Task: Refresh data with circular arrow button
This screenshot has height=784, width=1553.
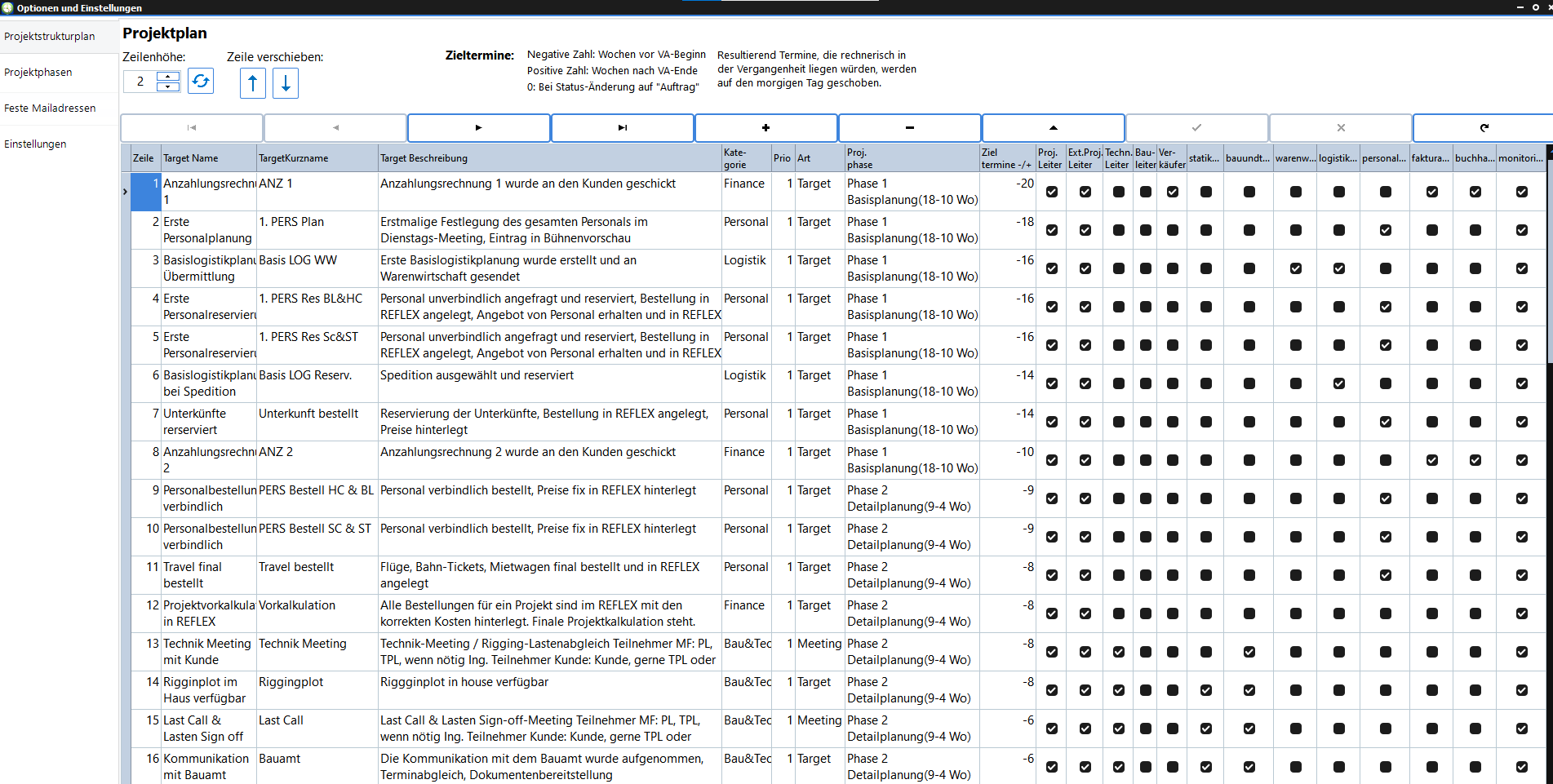Action: coord(1484,128)
